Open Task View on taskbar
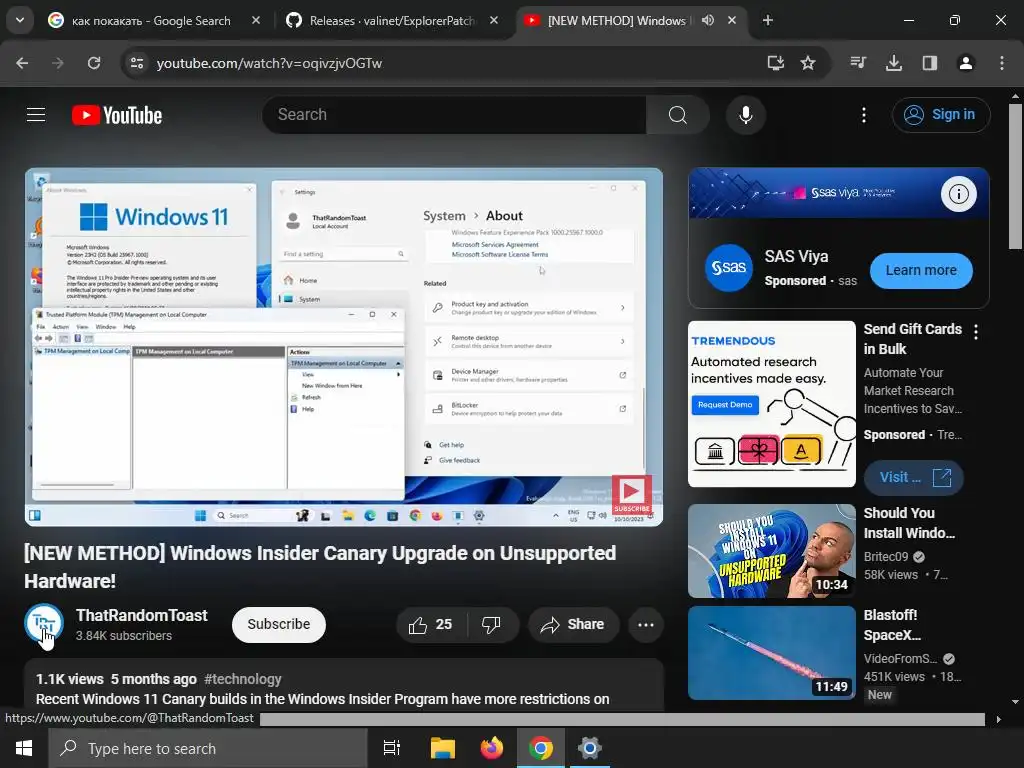Screen dimensions: 1024x768 (x=392, y=748)
